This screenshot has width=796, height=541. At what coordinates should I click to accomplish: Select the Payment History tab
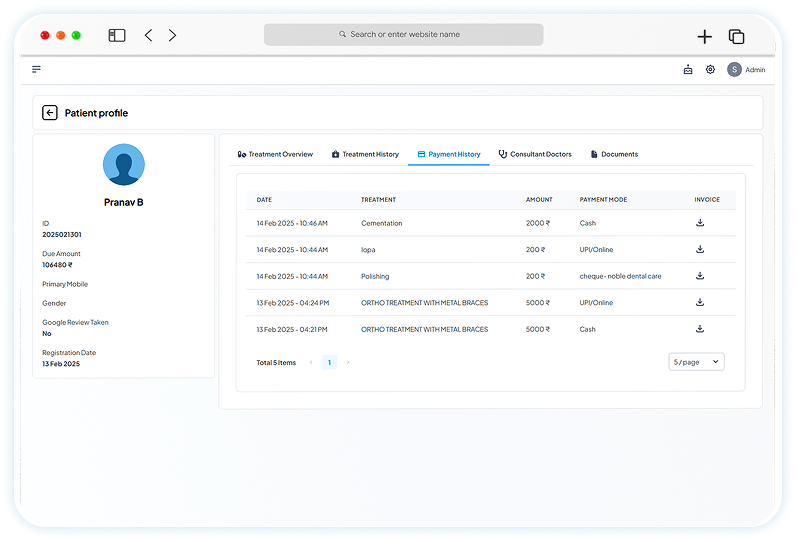click(449, 154)
